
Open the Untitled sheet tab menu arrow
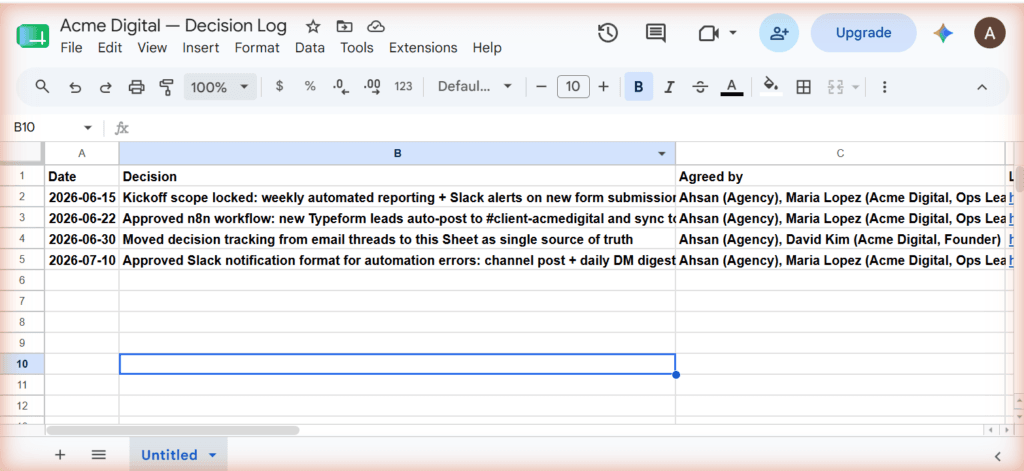pyautogui.click(x=212, y=455)
